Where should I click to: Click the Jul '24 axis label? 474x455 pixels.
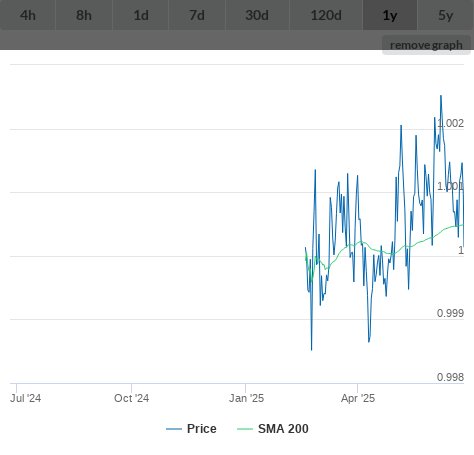pos(26,398)
